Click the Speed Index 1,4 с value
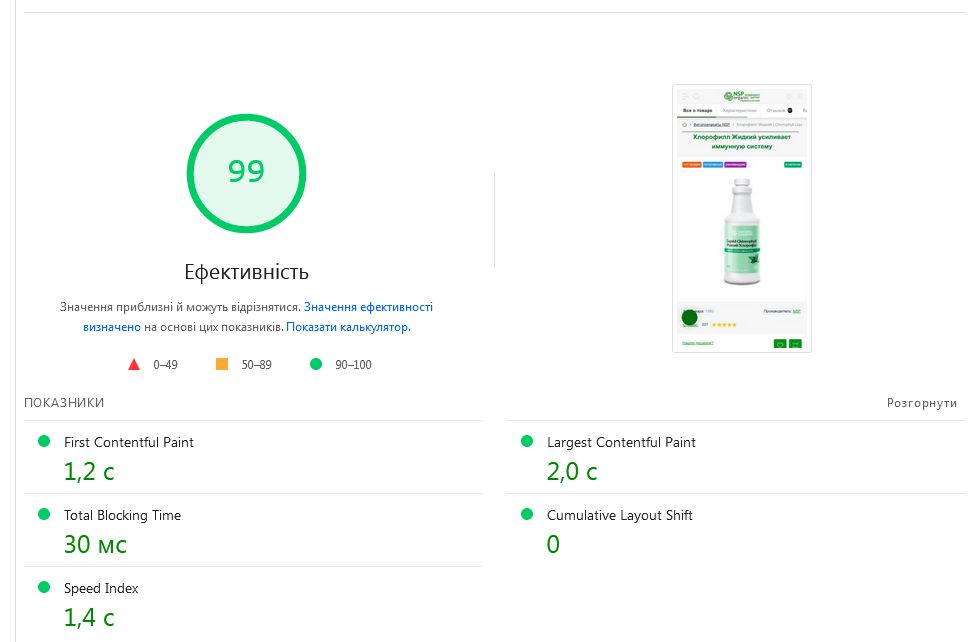The width and height of the screenshot is (972, 642). pos(89,618)
